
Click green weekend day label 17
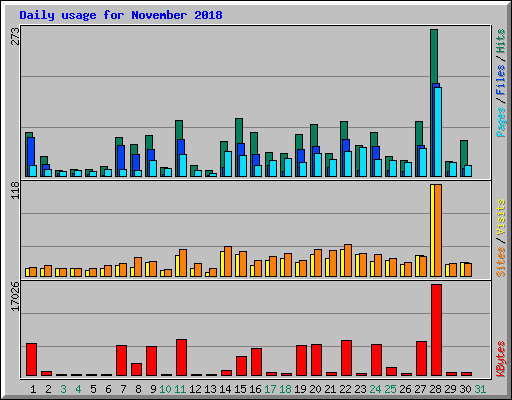pyautogui.click(x=270, y=389)
